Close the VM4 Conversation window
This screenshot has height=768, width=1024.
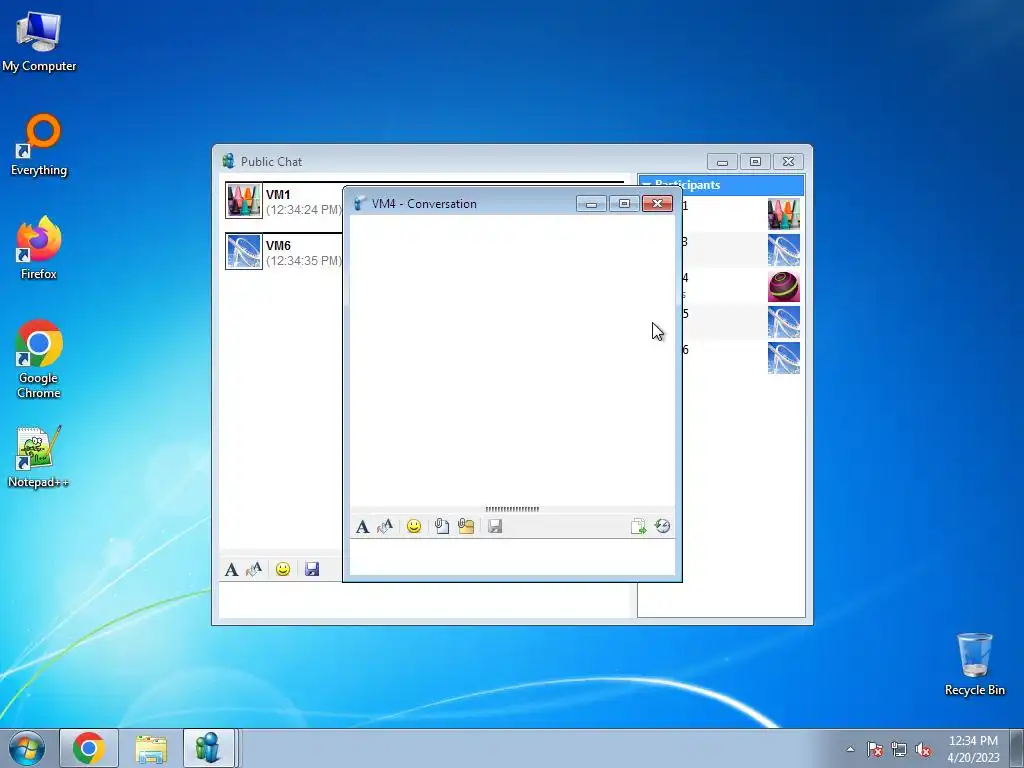point(658,204)
